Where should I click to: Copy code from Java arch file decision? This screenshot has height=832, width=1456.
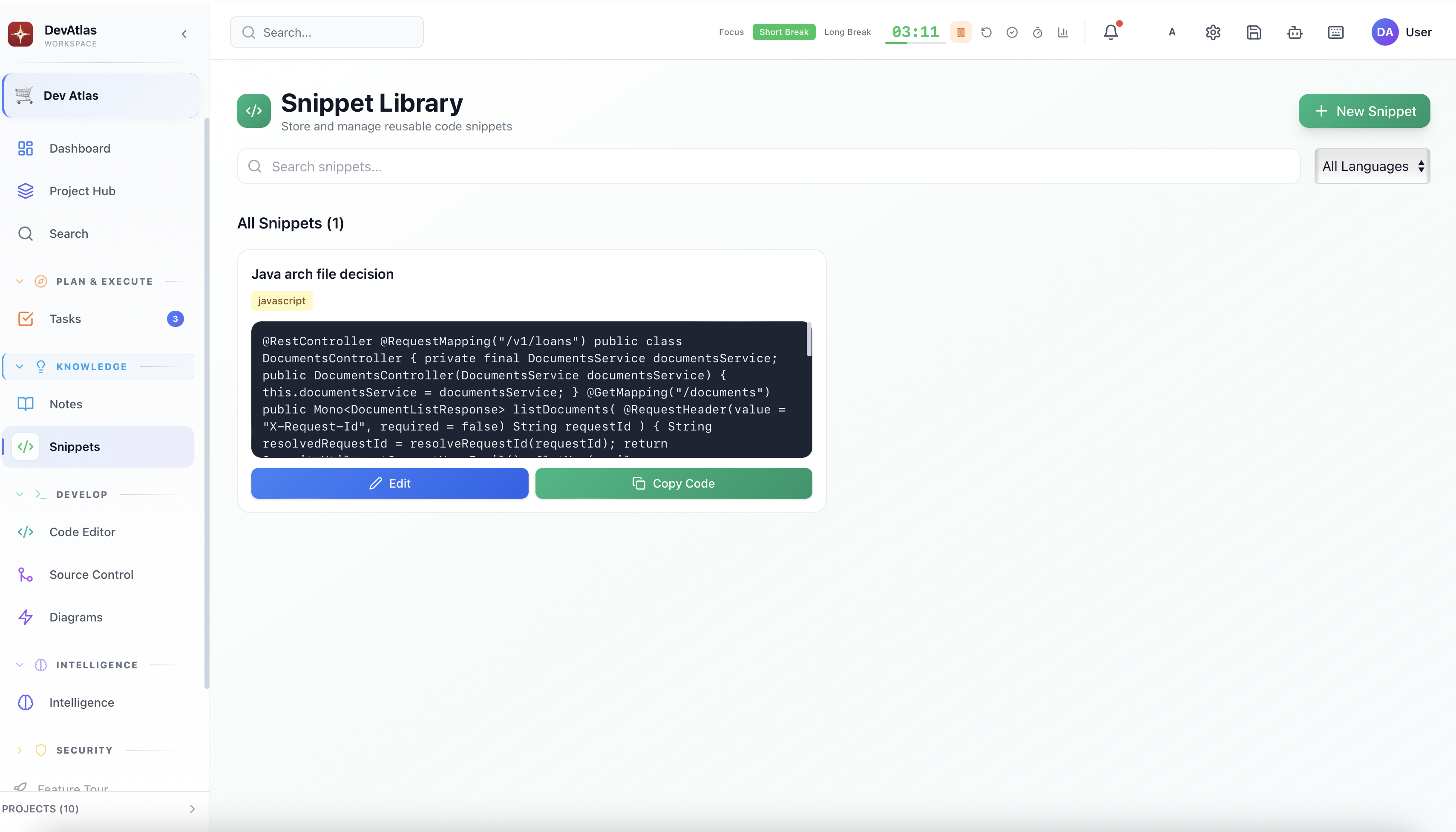[673, 483]
